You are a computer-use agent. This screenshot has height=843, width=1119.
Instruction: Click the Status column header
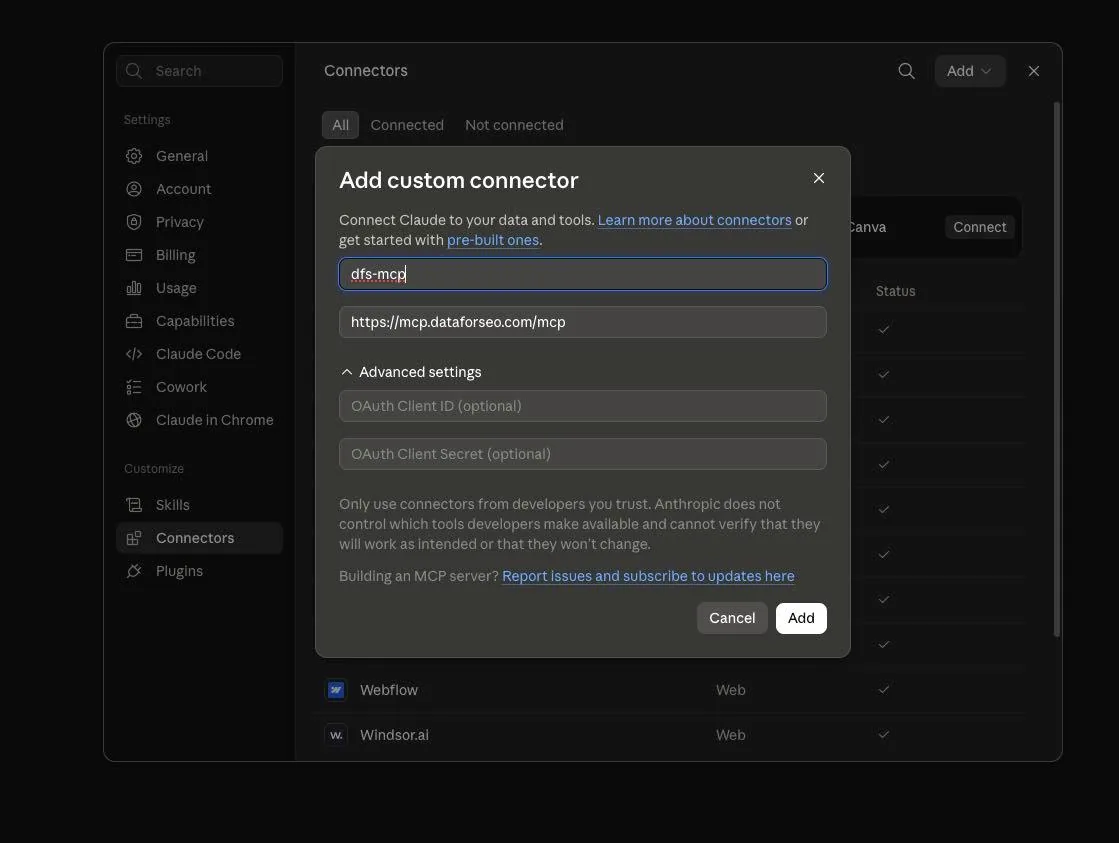pyautogui.click(x=895, y=291)
